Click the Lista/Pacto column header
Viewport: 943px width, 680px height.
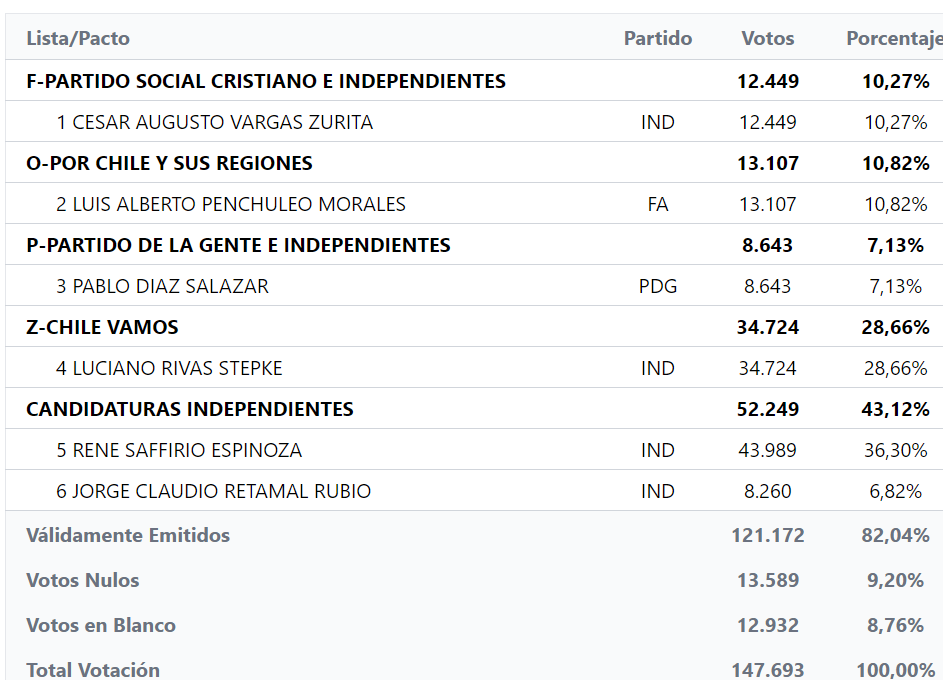[x=78, y=39]
